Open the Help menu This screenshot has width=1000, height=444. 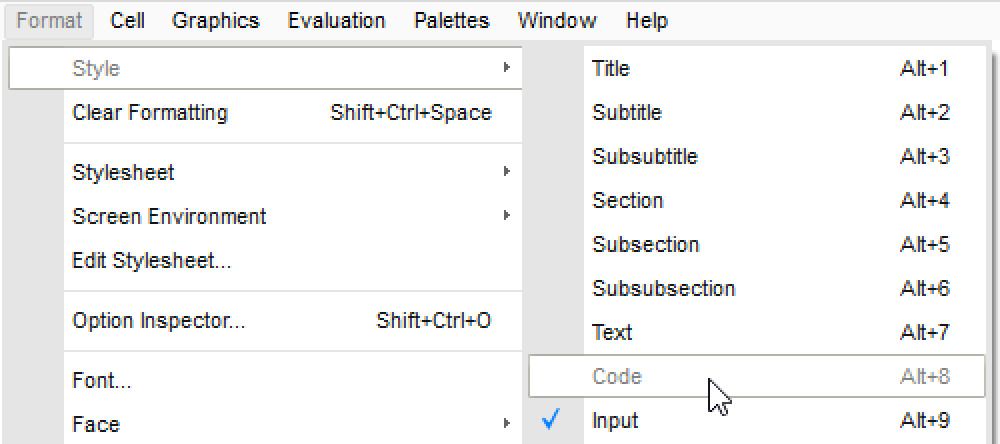click(x=647, y=20)
